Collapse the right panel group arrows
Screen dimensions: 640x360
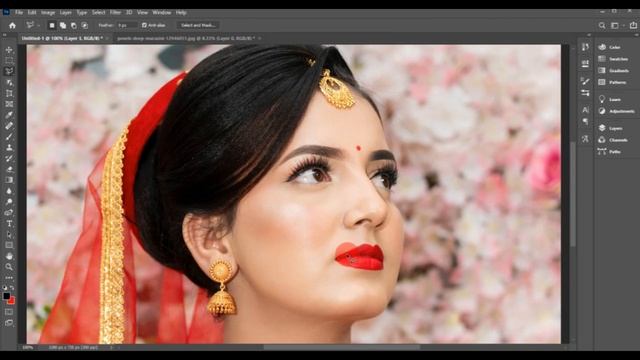635,36
